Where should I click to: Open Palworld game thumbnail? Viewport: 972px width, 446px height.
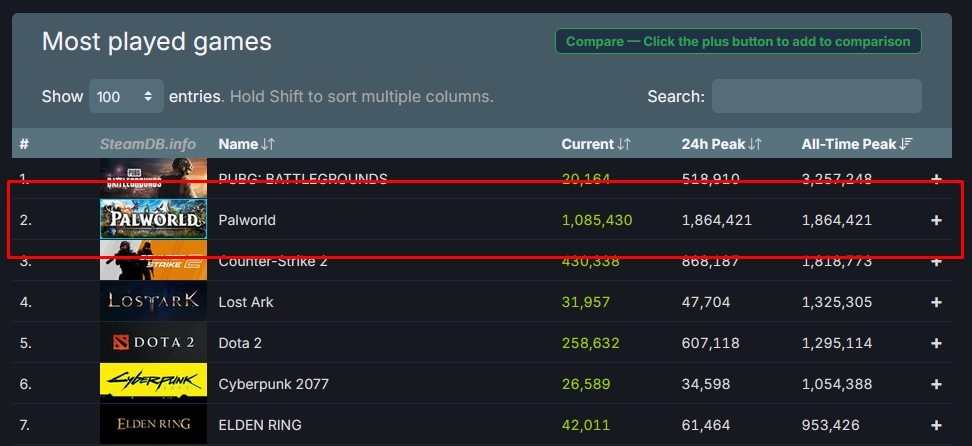click(153, 220)
